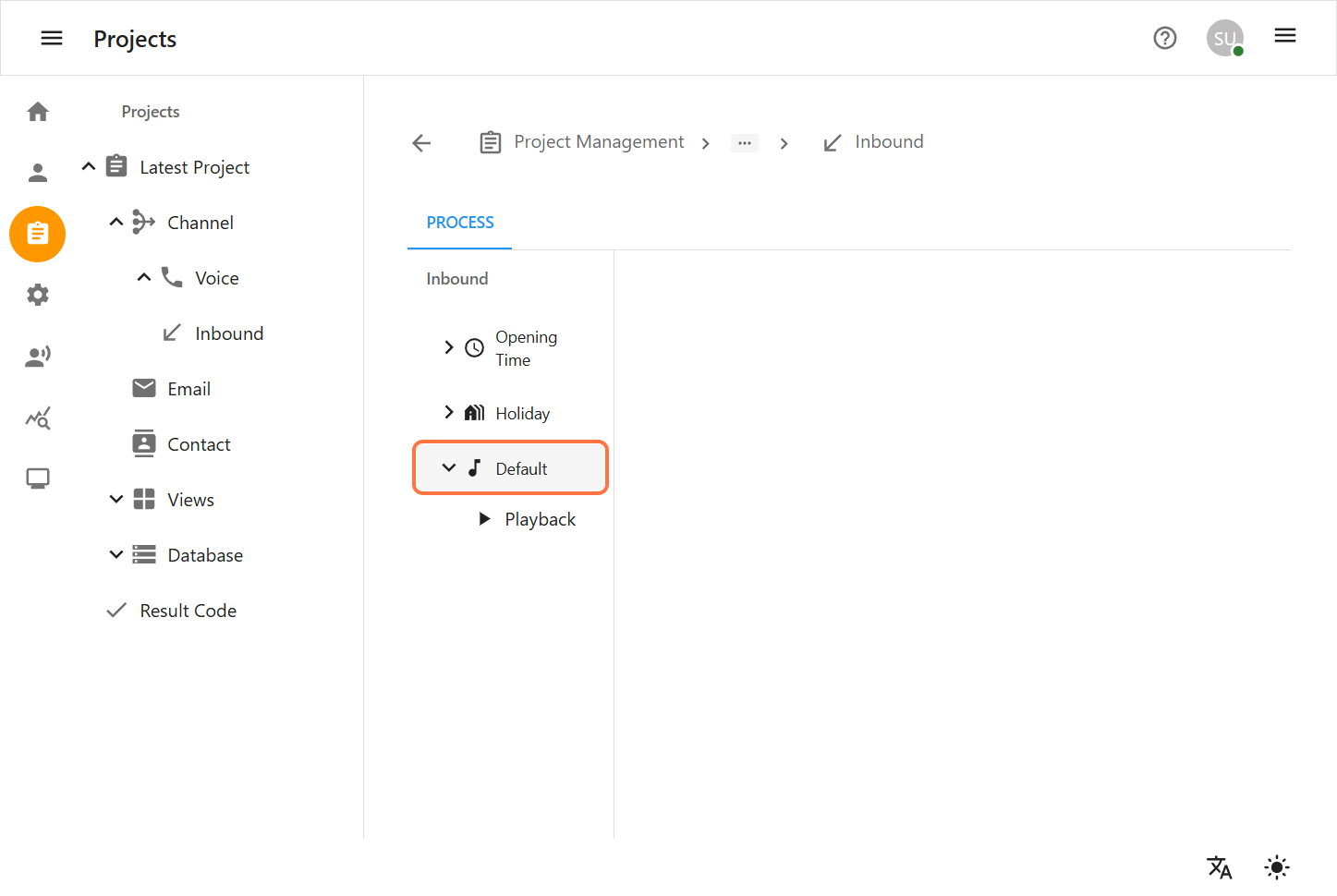Expand the breadcrumb ellipsis button
Viewport: 1337px width, 896px height.
744,143
